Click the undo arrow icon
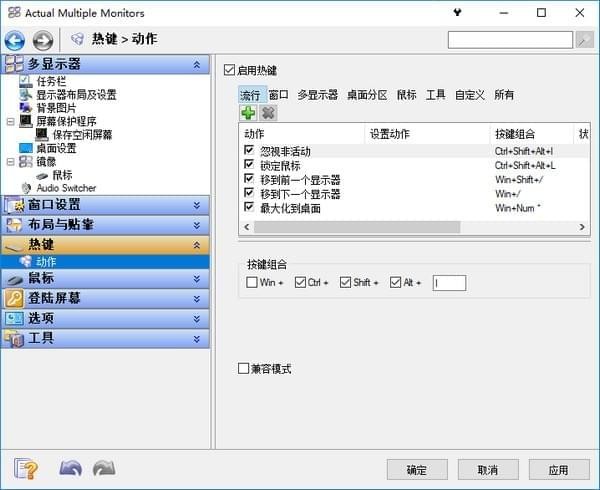600x490 pixels. (71, 469)
